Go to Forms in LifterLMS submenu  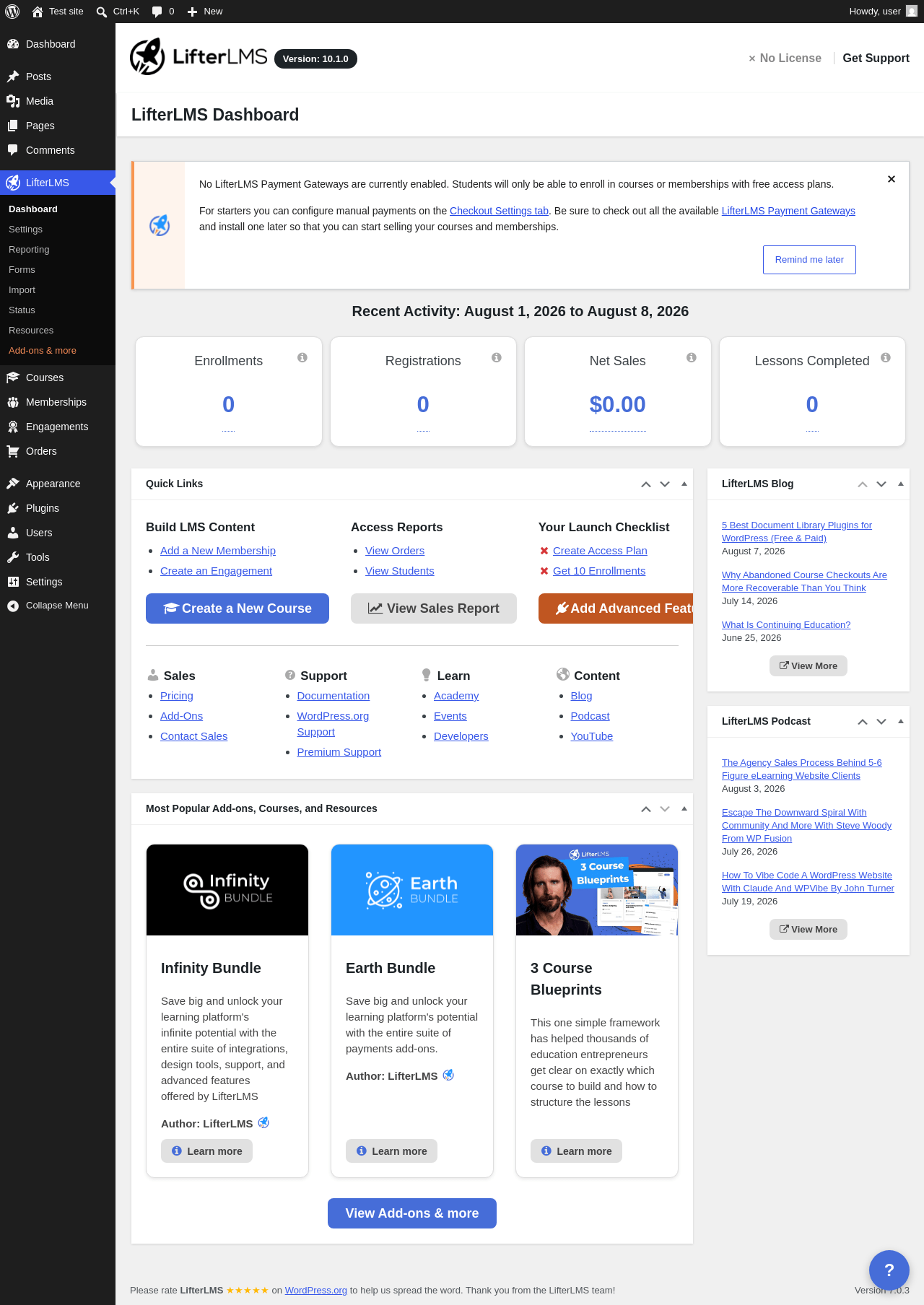(22, 270)
